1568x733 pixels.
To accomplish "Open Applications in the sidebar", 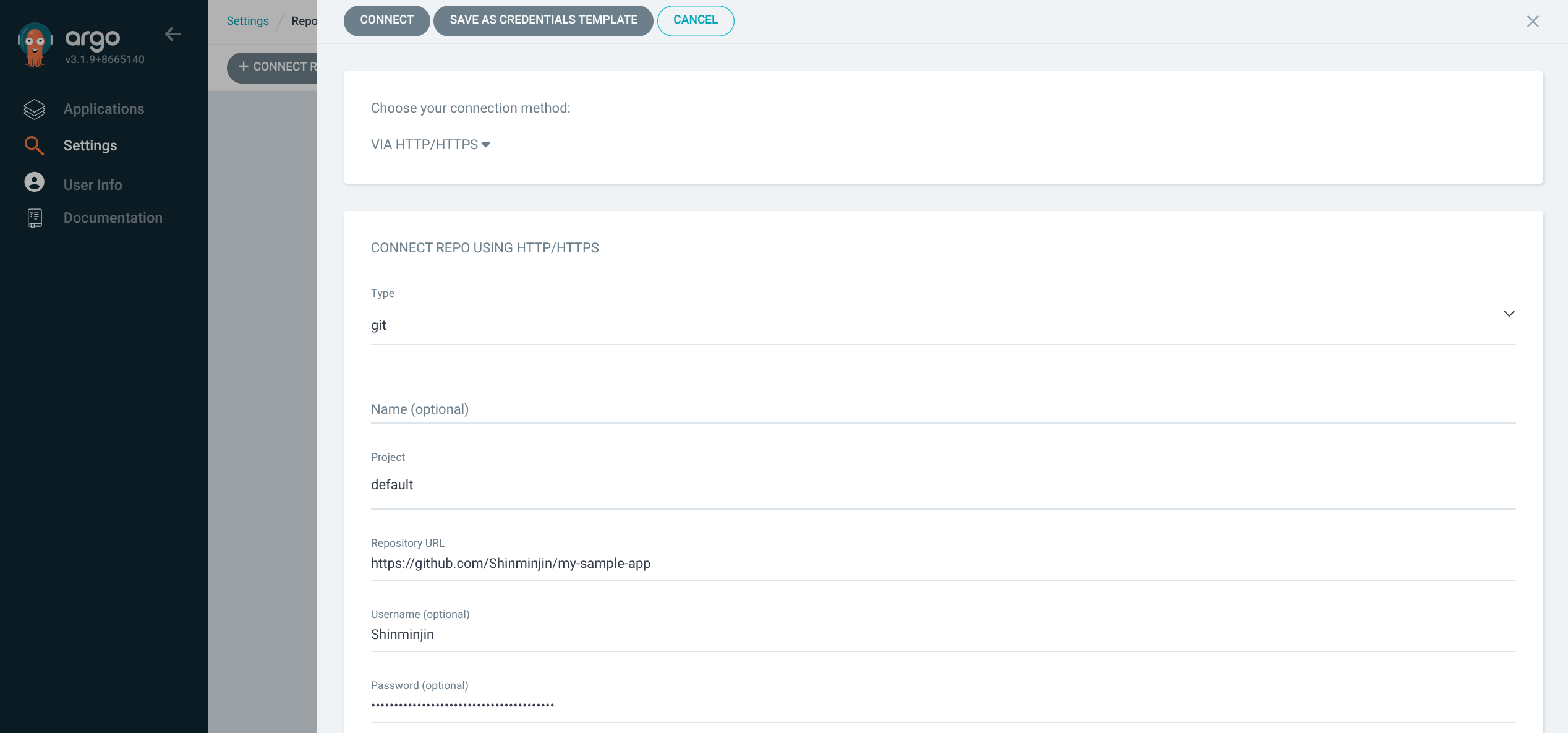I will pos(104,109).
